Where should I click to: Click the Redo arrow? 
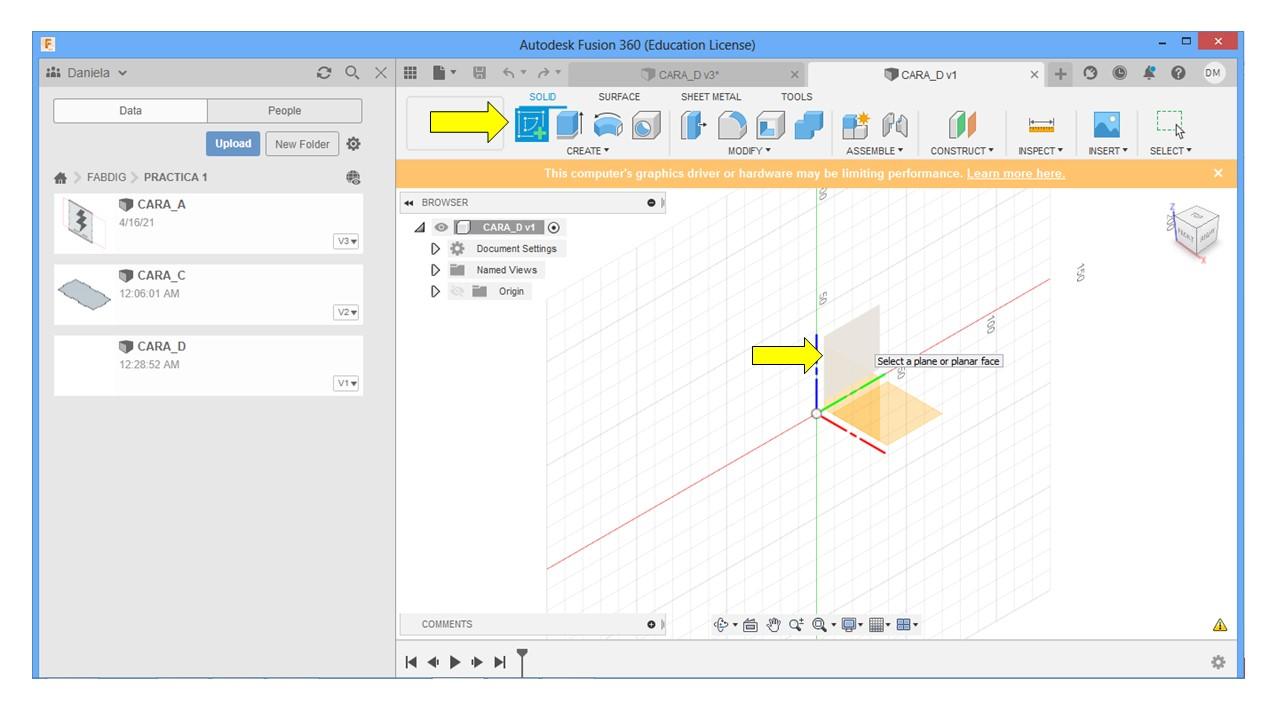tap(543, 73)
